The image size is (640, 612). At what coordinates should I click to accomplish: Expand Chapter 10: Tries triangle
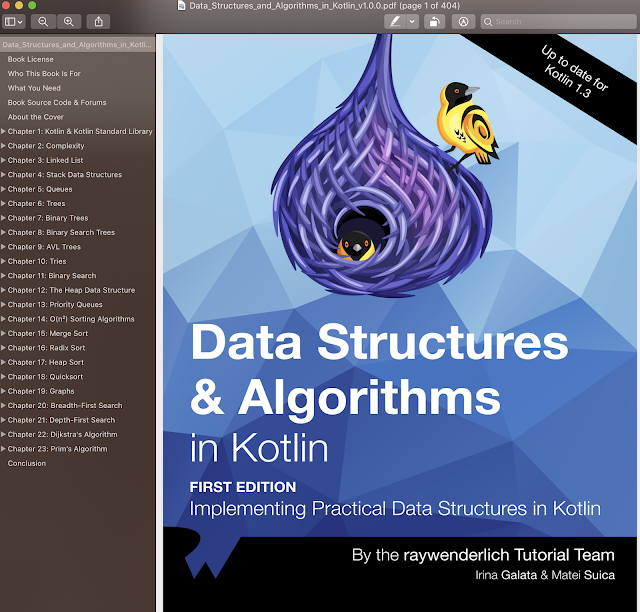pos(3,261)
